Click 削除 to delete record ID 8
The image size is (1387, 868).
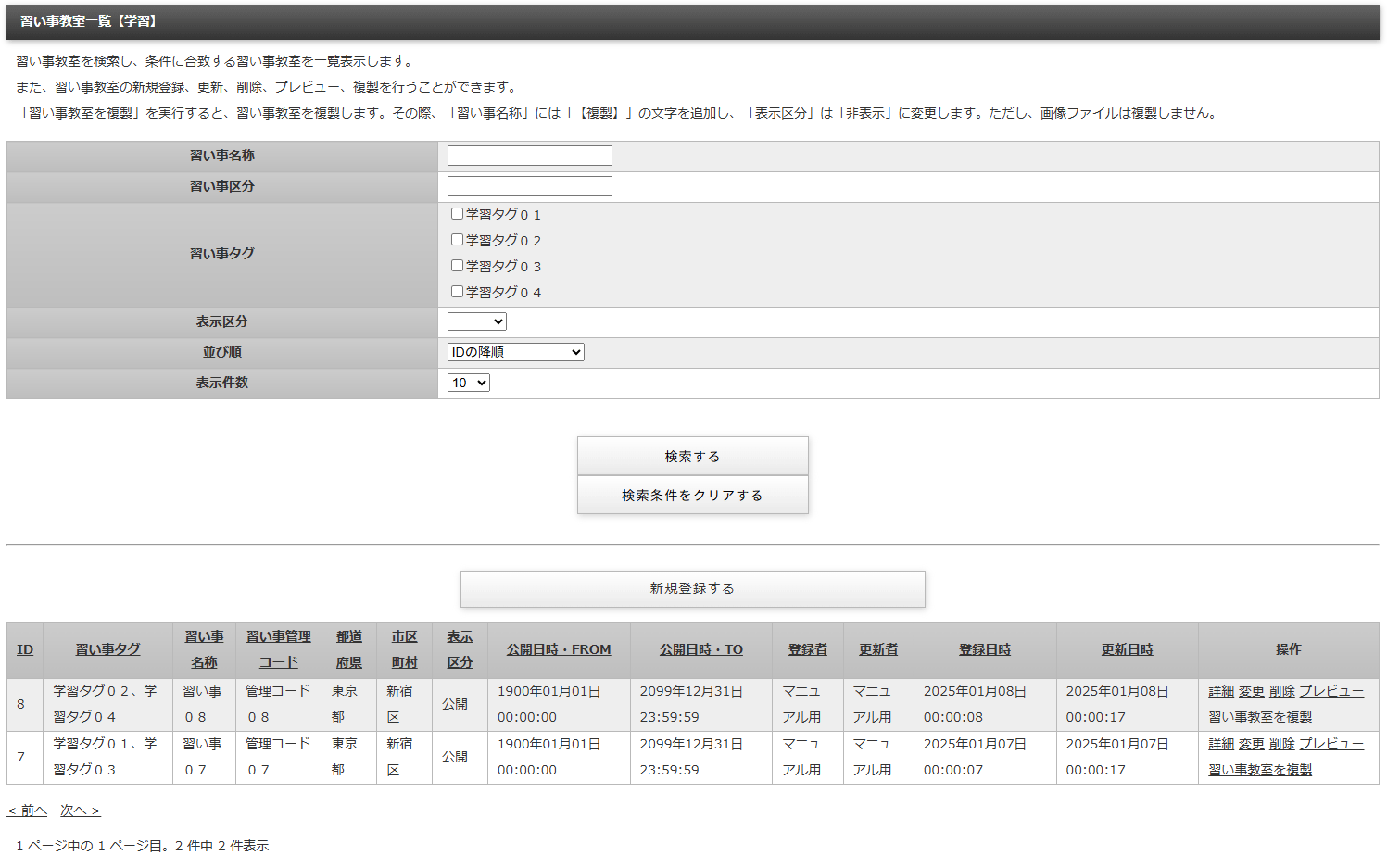tap(1281, 690)
